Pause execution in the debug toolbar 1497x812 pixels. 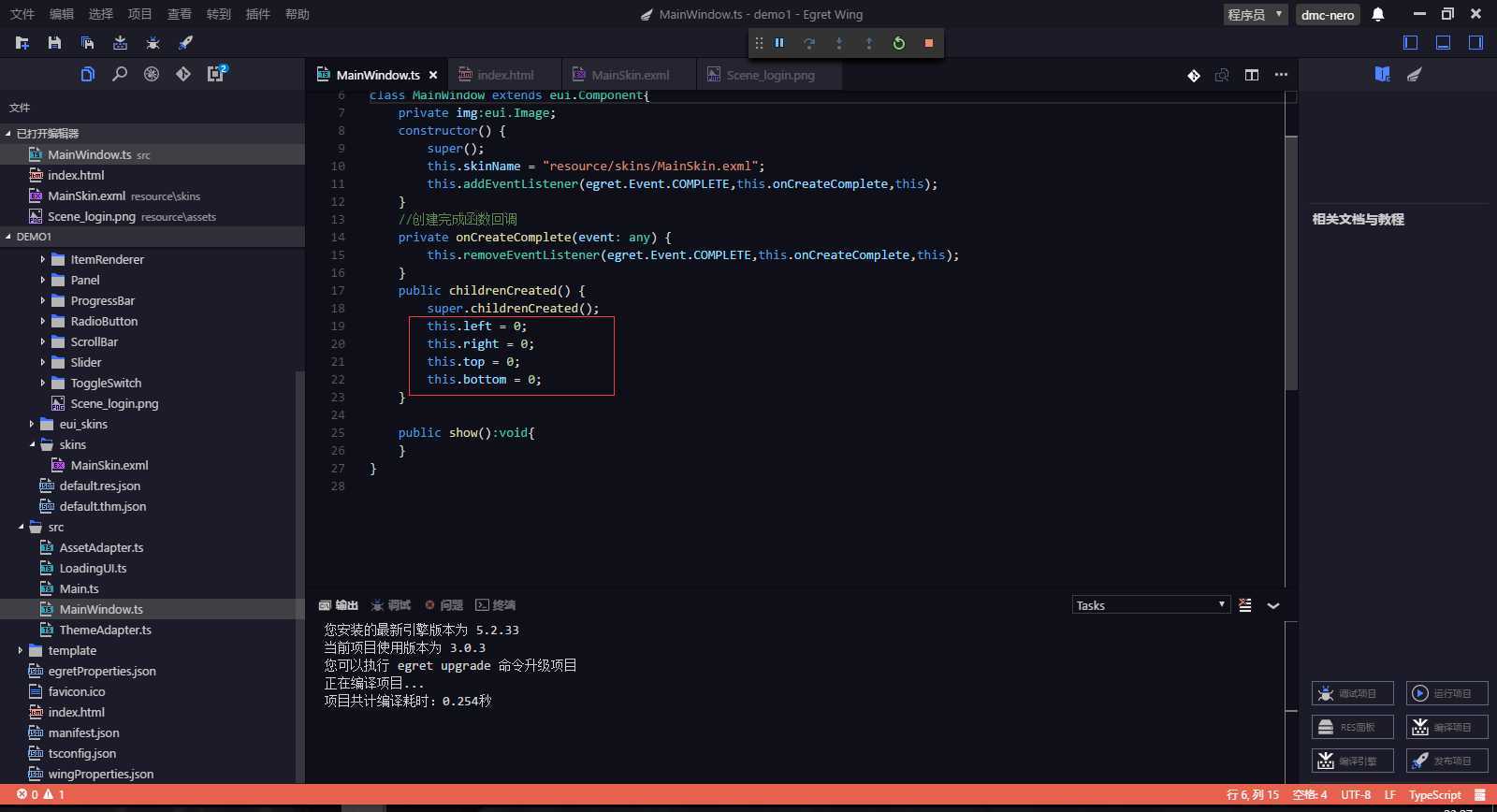[779, 43]
